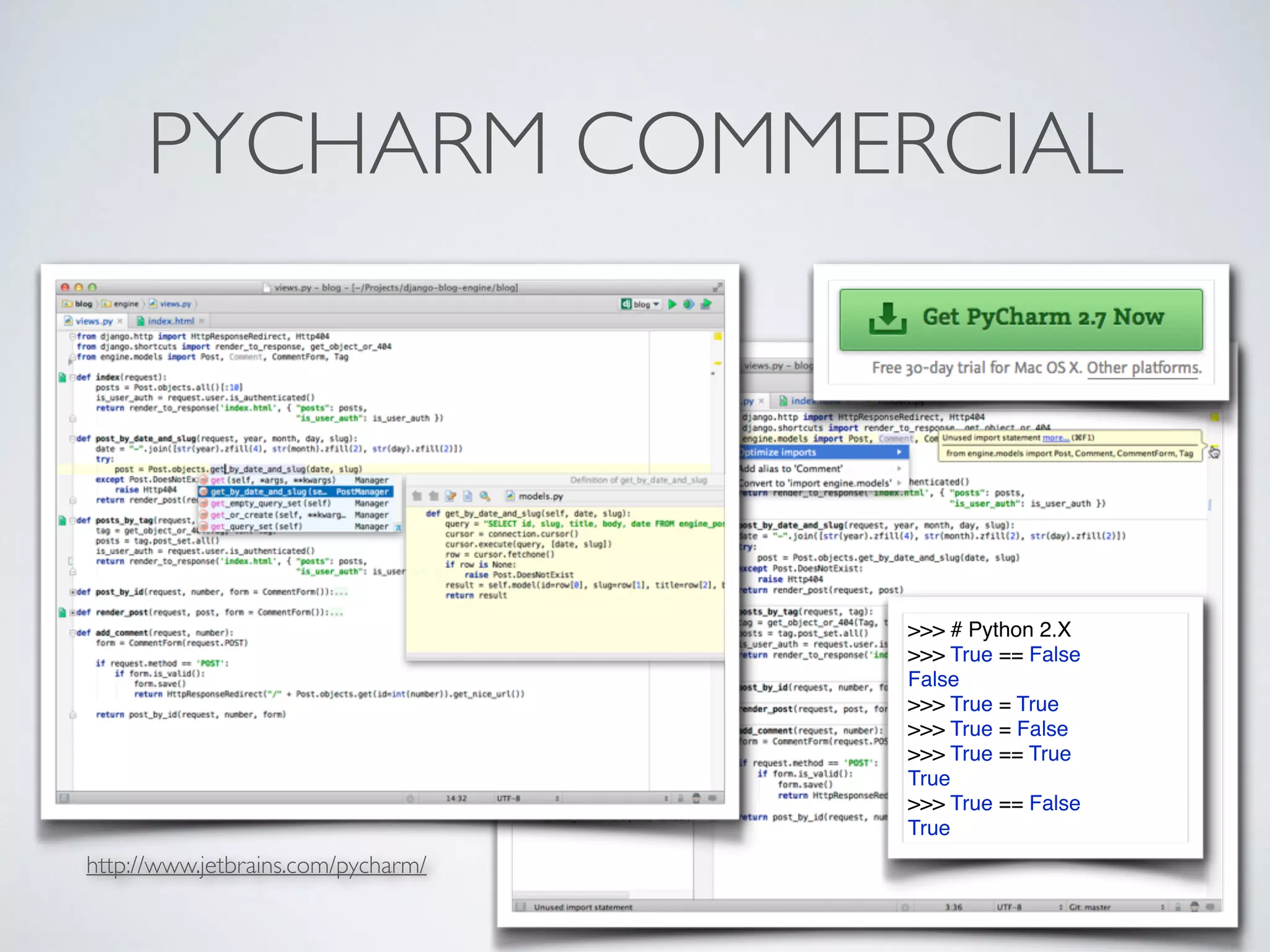The image size is (1270, 952).
Task: Open the 'blog' run configuration dropdown
Action: (641, 304)
